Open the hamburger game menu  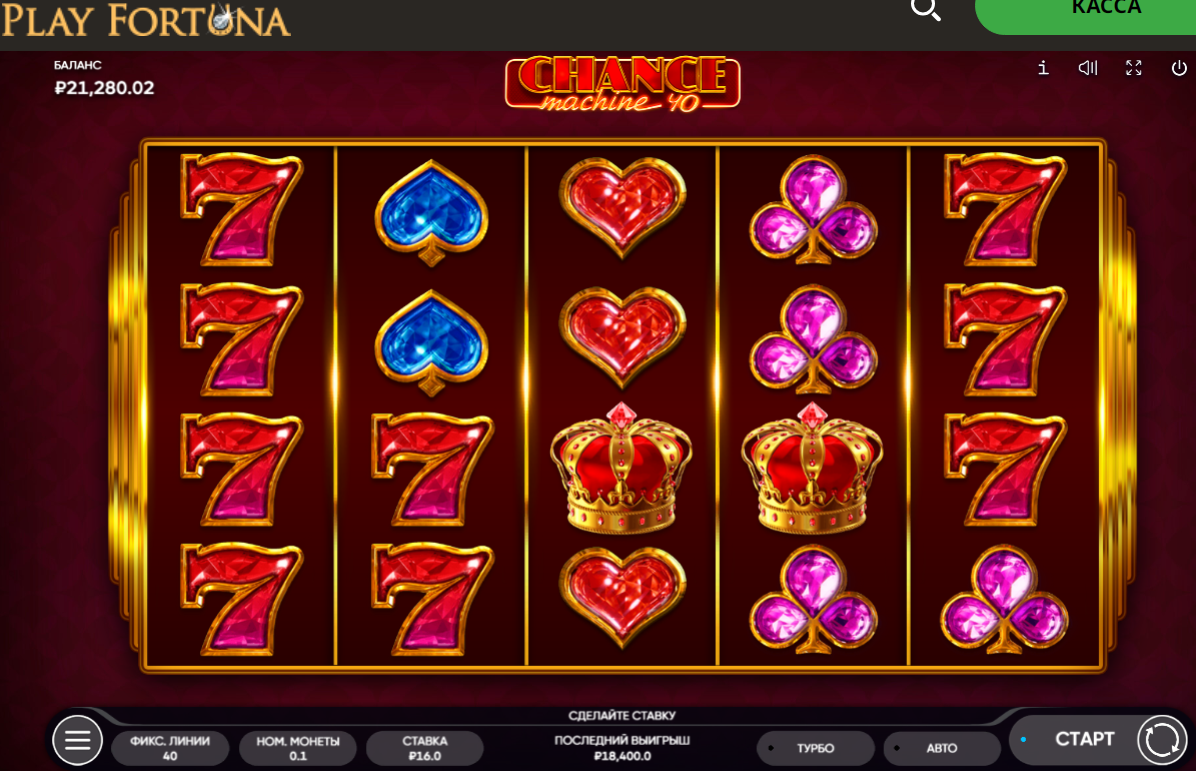(x=77, y=740)
